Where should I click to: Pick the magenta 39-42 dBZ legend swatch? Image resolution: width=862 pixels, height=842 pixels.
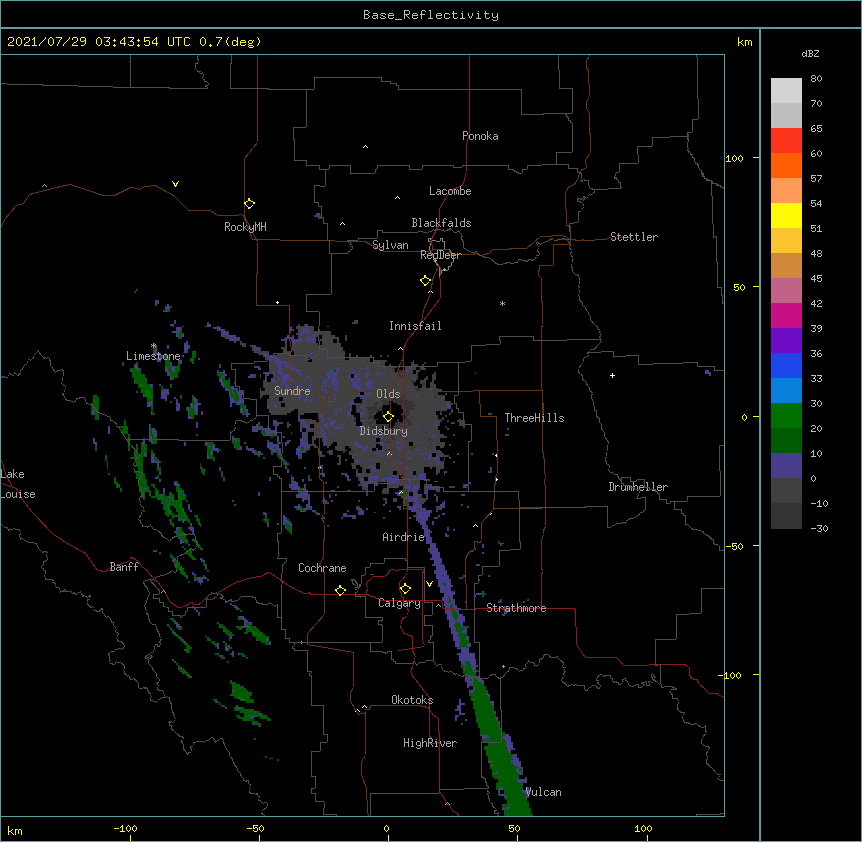786,315
